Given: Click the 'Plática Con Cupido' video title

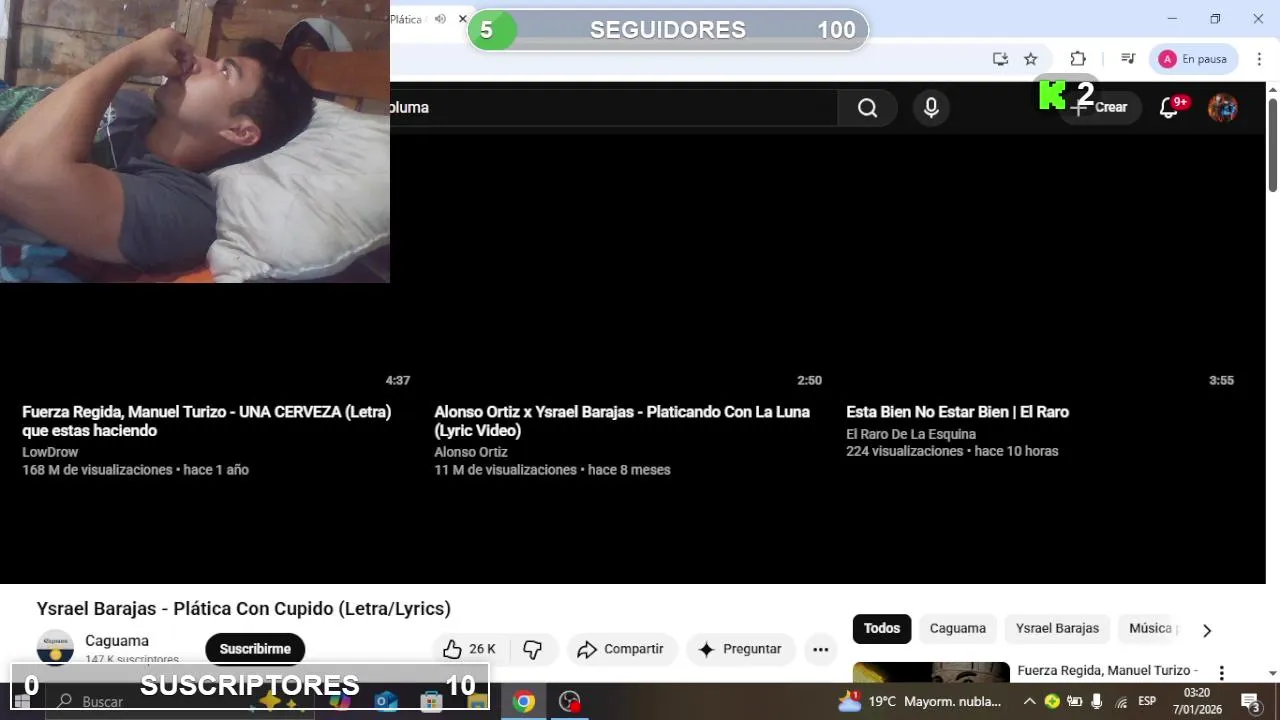Looking at the screenshot, I should coord(244,608).
